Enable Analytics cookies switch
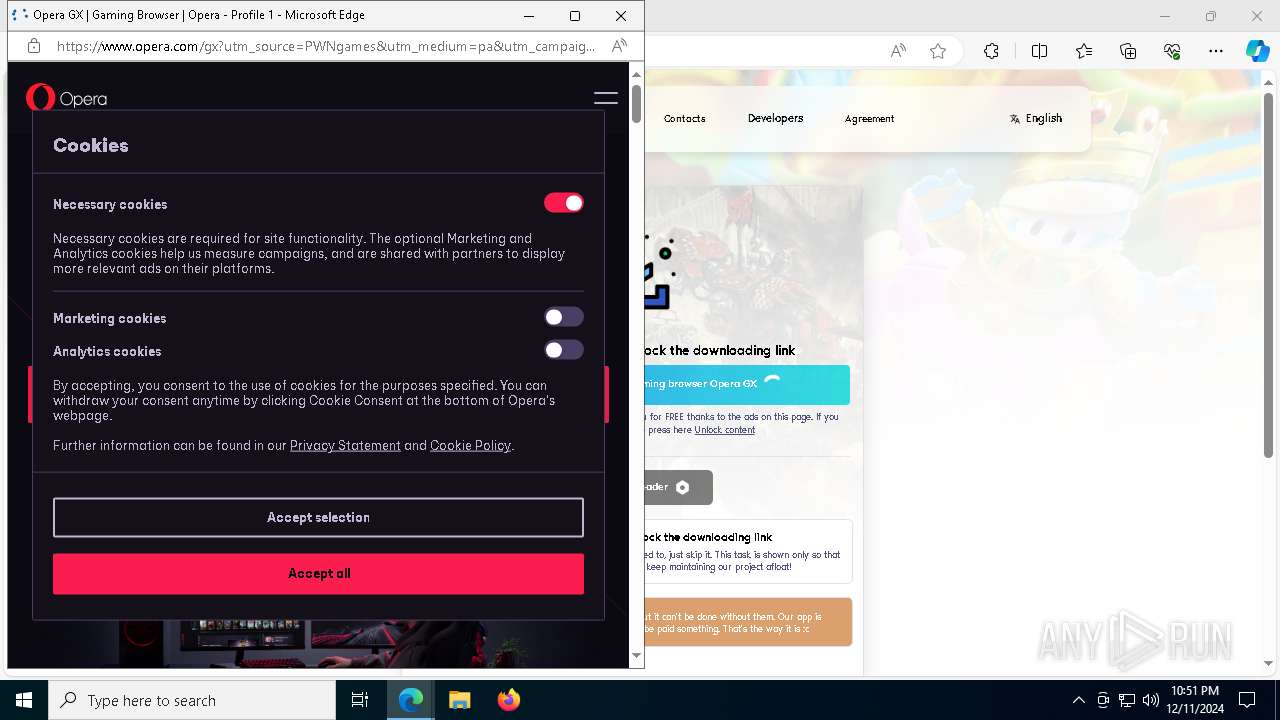This screenshot has height=720, width=1280. pos(564,350)
